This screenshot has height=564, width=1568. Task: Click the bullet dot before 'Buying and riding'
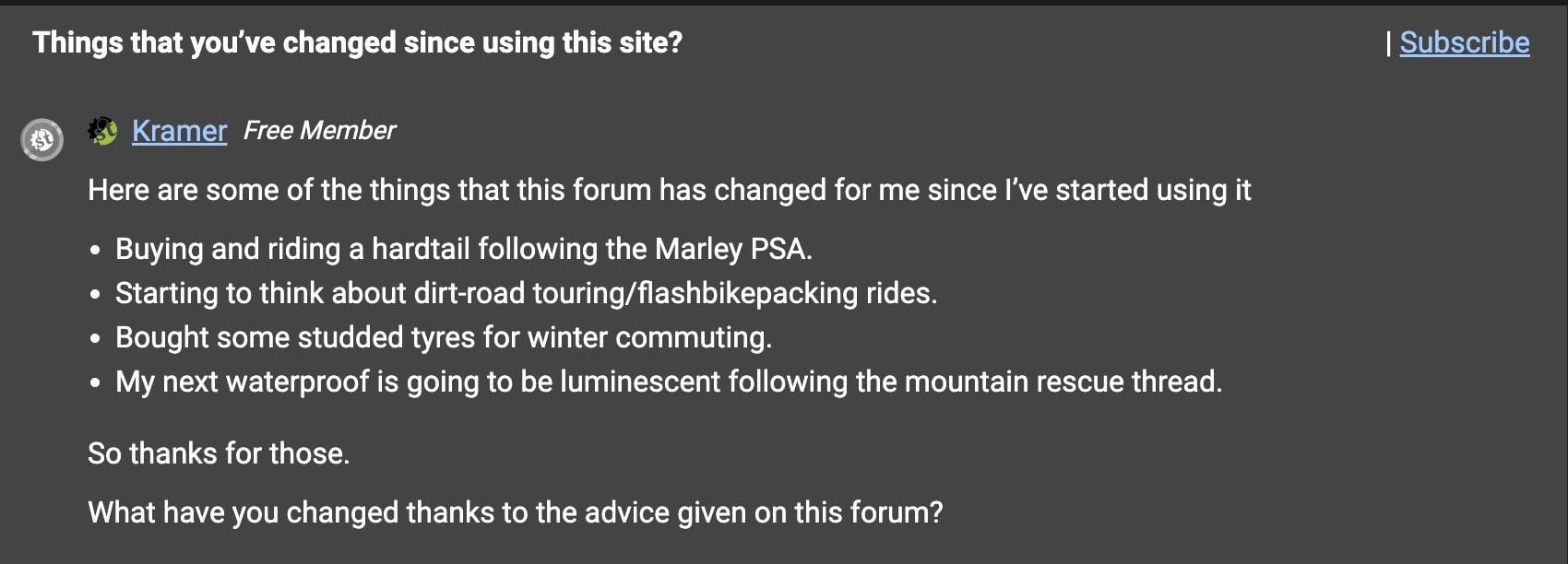pyautogui.click(x=95, y=251)
